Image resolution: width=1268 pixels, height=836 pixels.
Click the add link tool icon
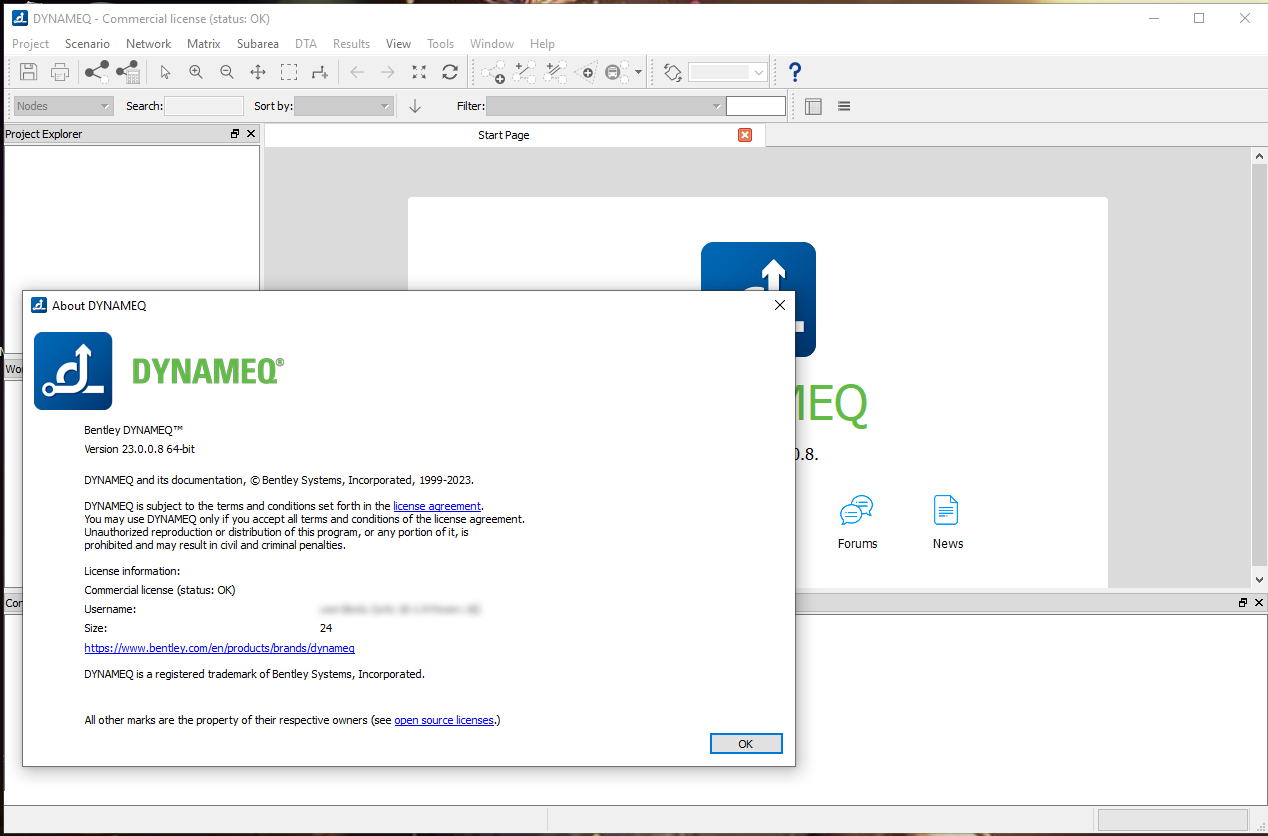coord(525,72)
